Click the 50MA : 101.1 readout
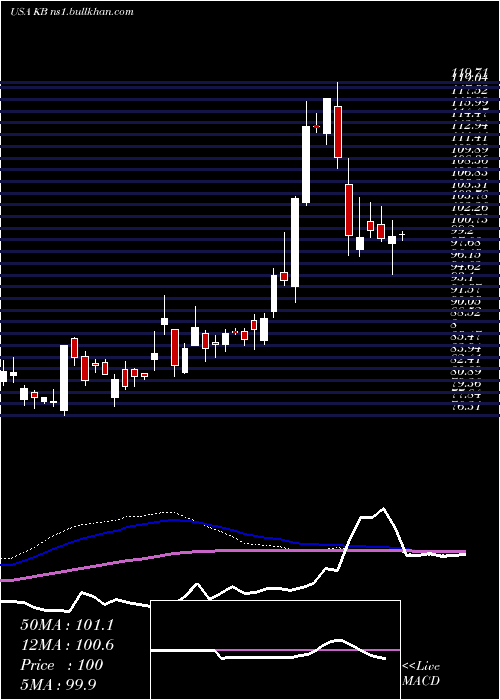The width and height of the screenshot is (500, 700). point(67,625)
